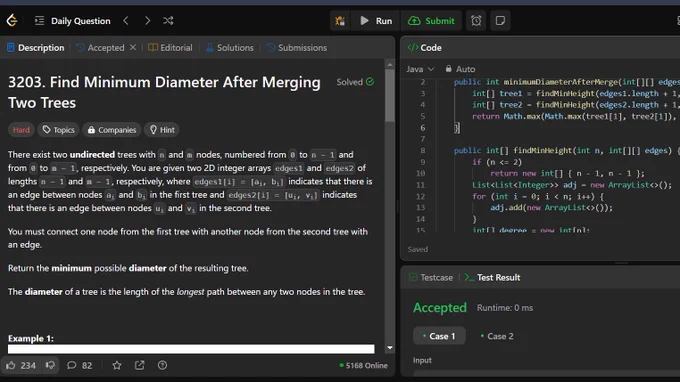
Task: Click code line 5 return statement
Action: [x=574, y=116]
